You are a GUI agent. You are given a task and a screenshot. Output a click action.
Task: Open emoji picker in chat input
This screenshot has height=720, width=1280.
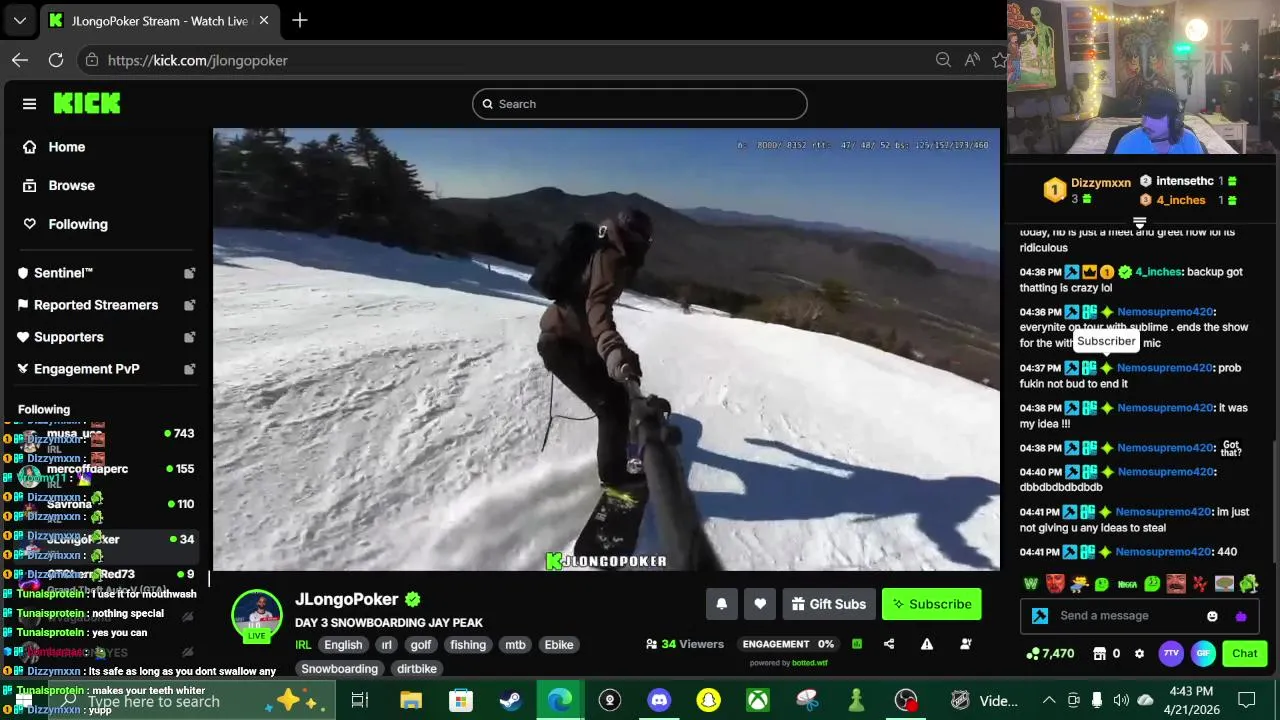(x=1212, y=616)
